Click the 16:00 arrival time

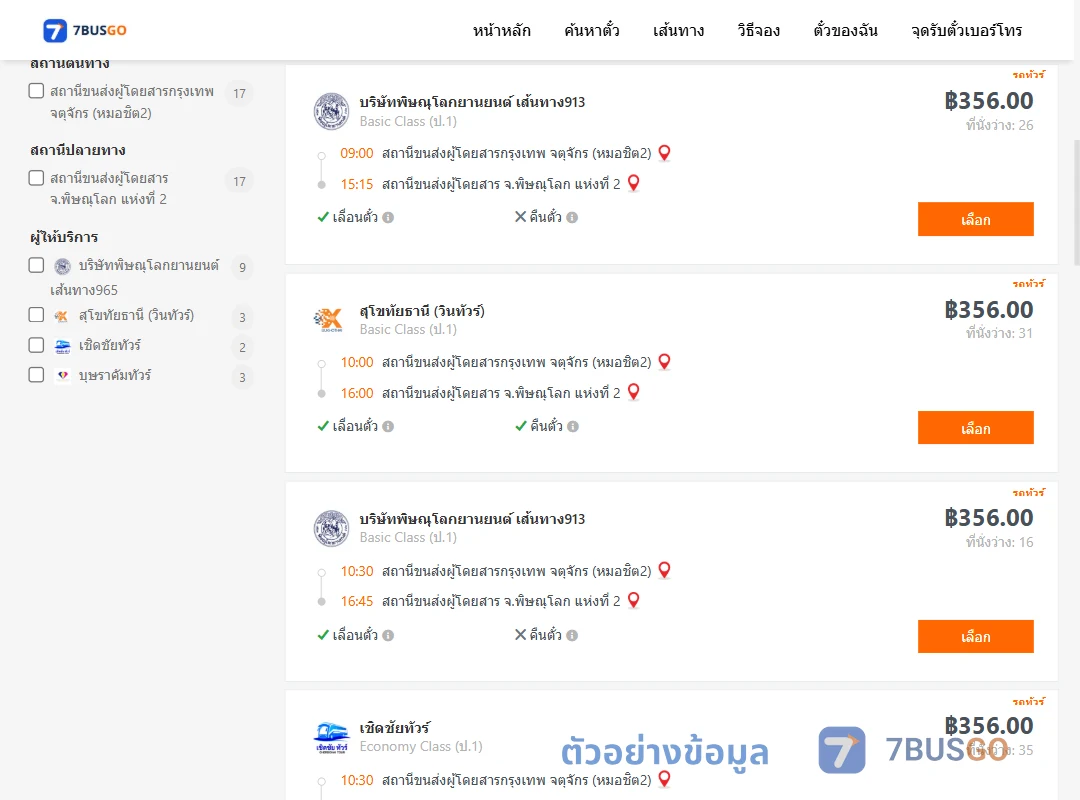pos(357,393)
